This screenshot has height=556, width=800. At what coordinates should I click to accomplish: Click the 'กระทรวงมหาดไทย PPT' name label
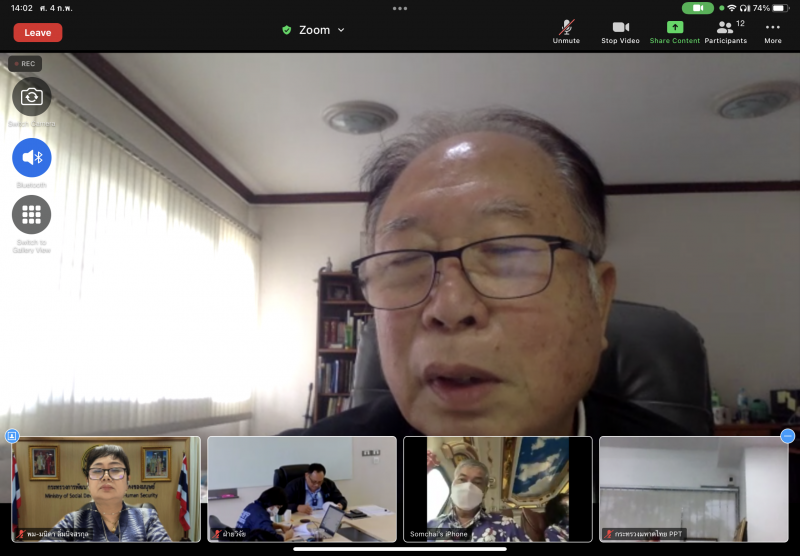(x=644, y=534)
